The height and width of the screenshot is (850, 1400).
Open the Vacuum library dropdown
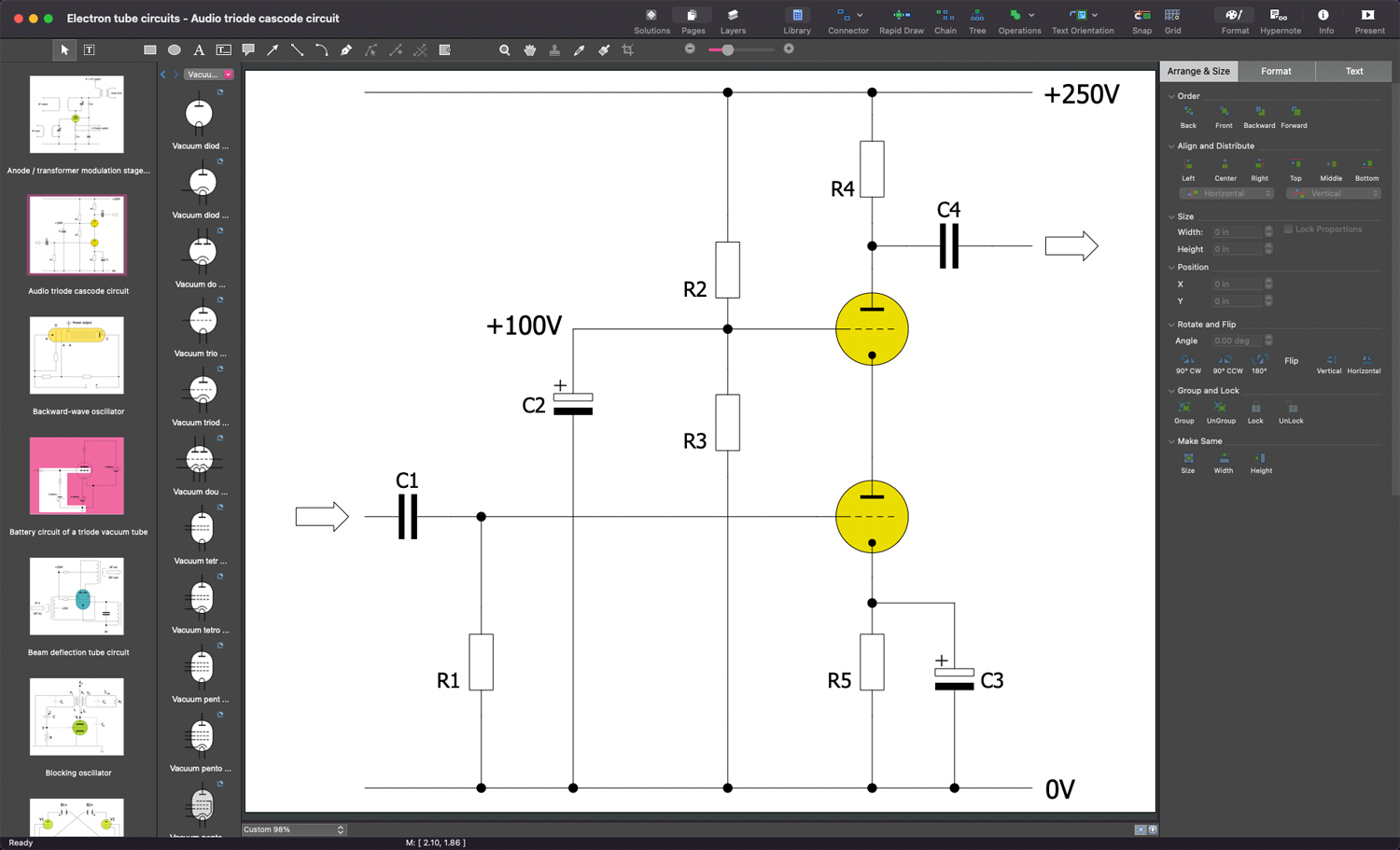tap(229, 75)
